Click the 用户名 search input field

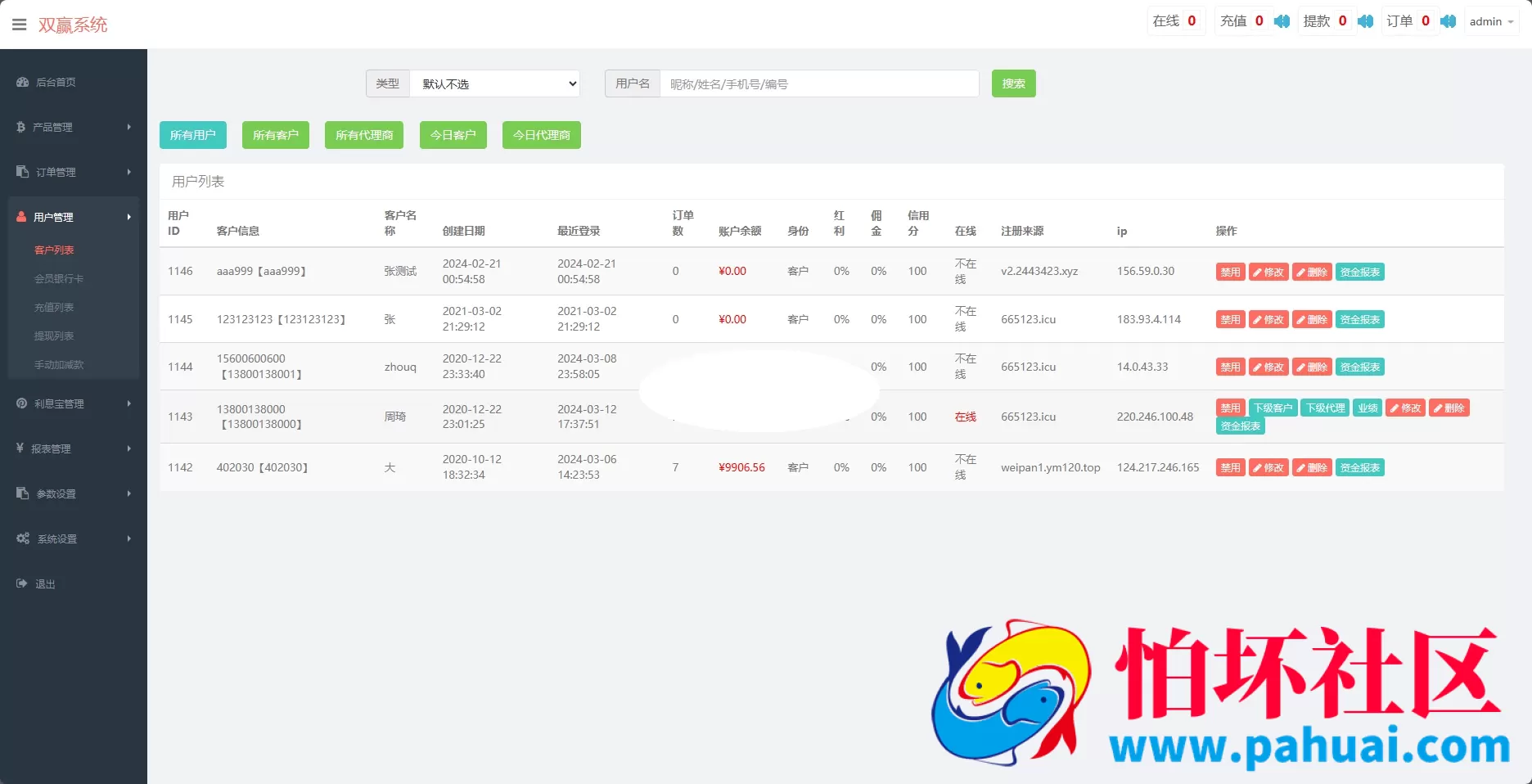click(818, 83)
